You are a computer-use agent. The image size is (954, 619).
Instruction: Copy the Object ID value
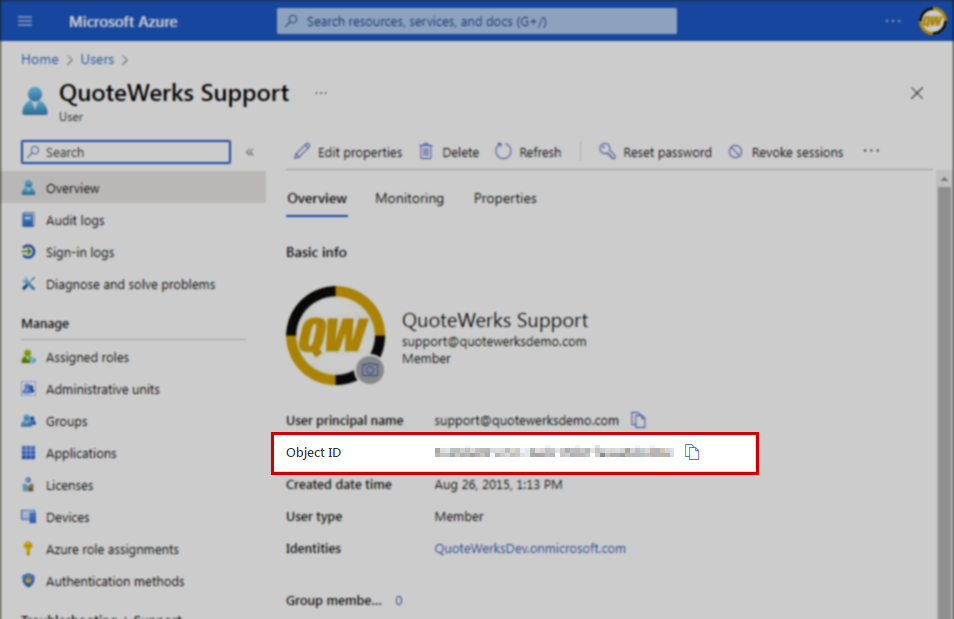tap(692, 453)
